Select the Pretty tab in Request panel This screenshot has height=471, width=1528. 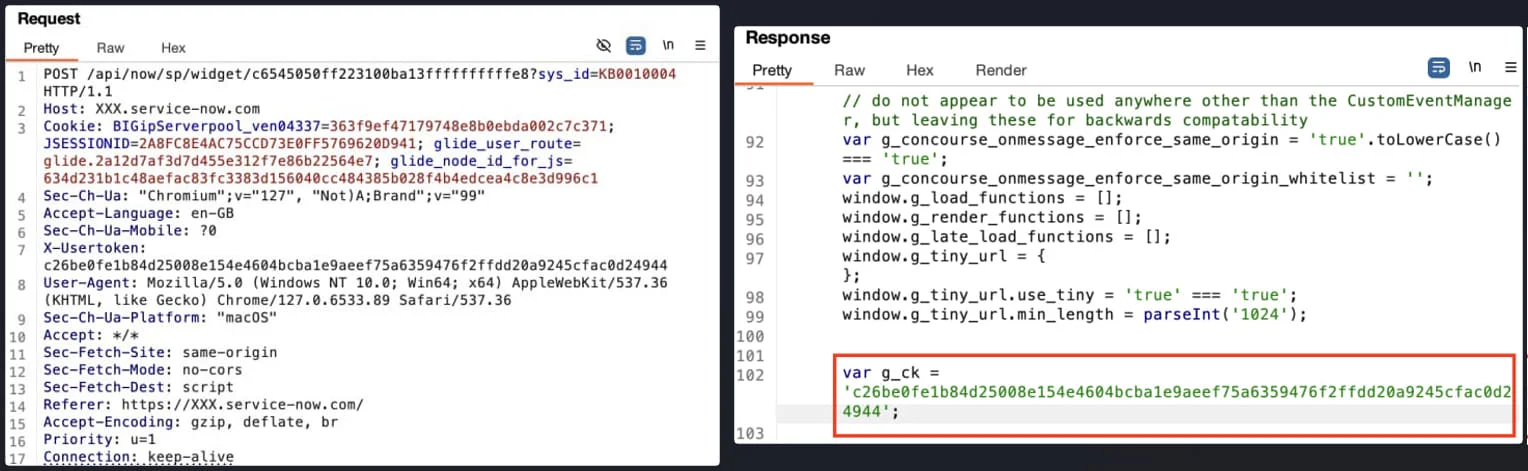pos(42,48)
